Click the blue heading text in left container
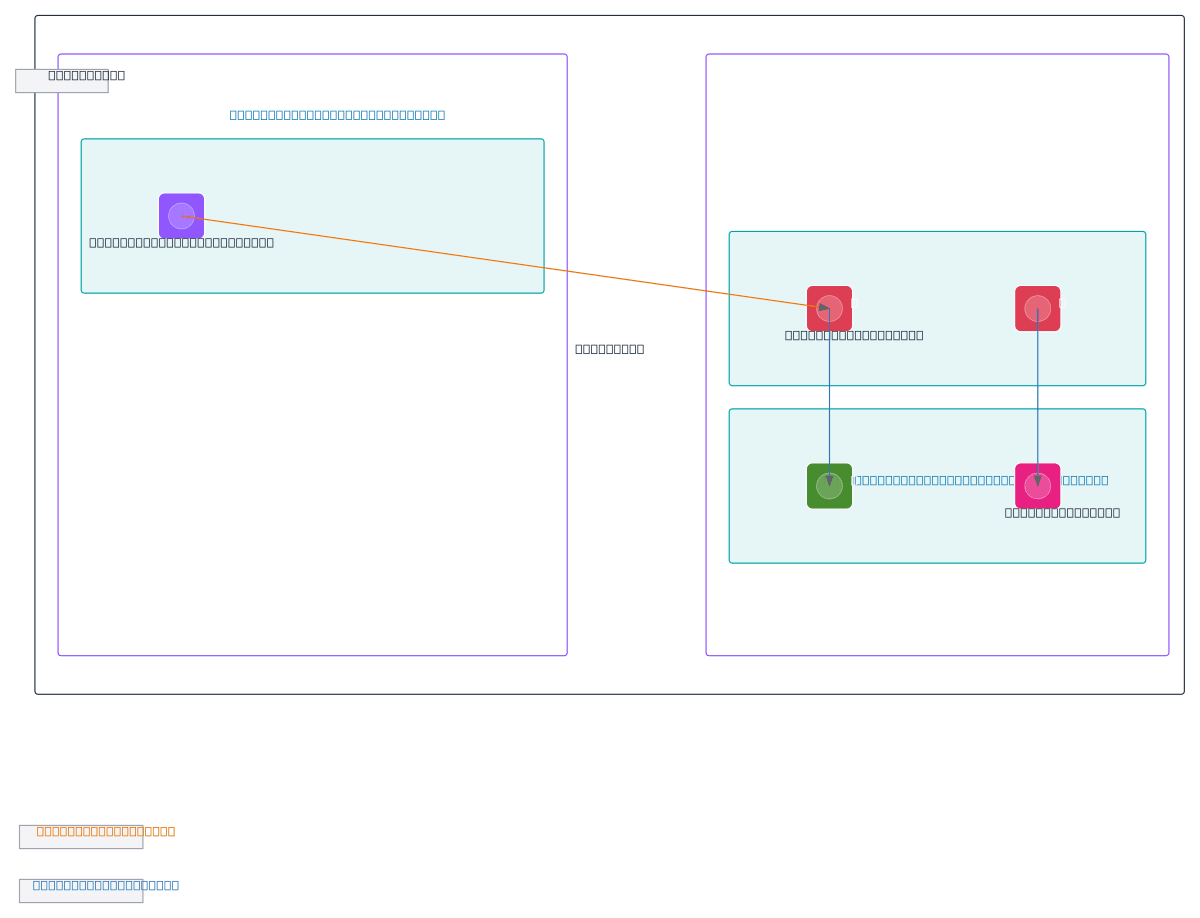This screenshot has height=918, width=1200. coord(337,115)
